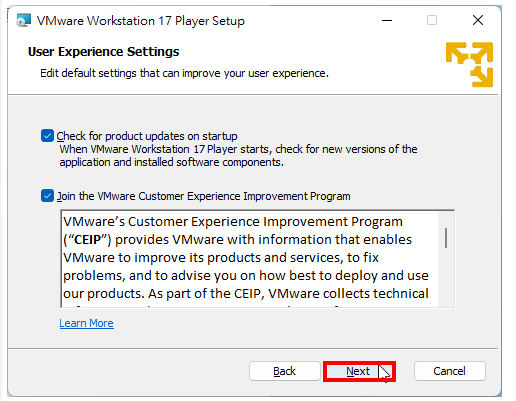Click the yellow VMware arrows logo

[469, 65]
